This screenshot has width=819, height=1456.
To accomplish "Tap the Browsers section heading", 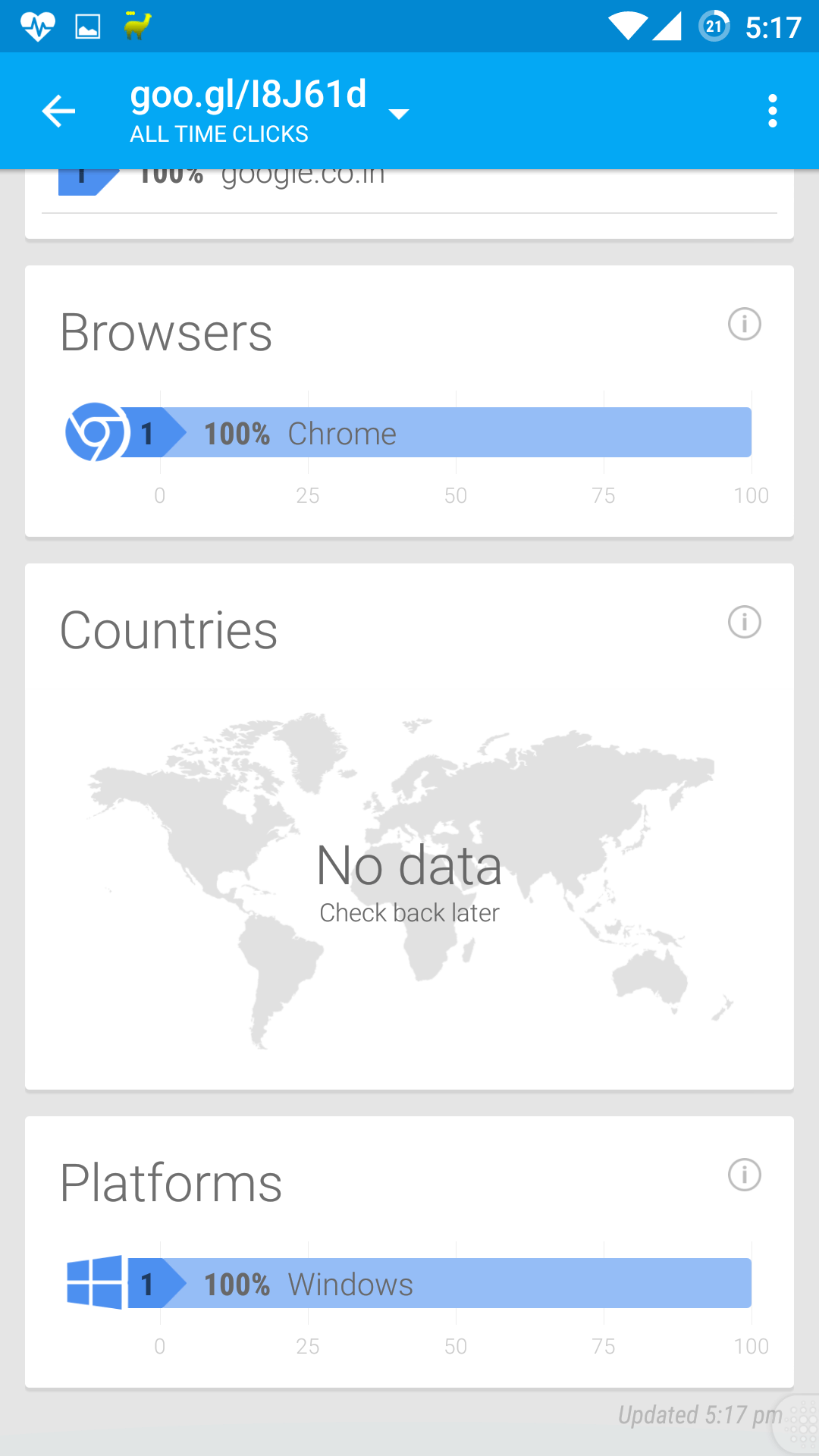I will pos(166,333).
